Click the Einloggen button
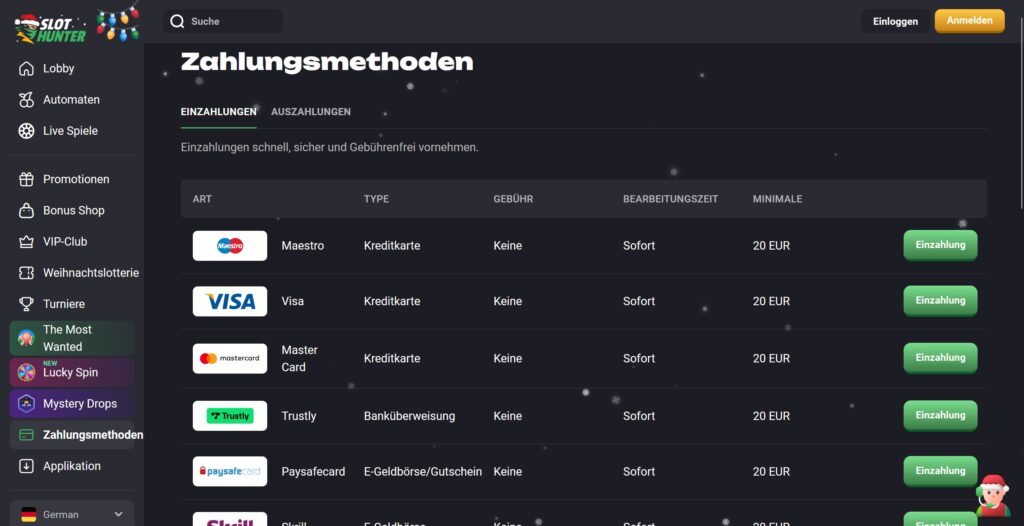The height and width of the screenshot is (526, 1024). (x=895, y=21)
